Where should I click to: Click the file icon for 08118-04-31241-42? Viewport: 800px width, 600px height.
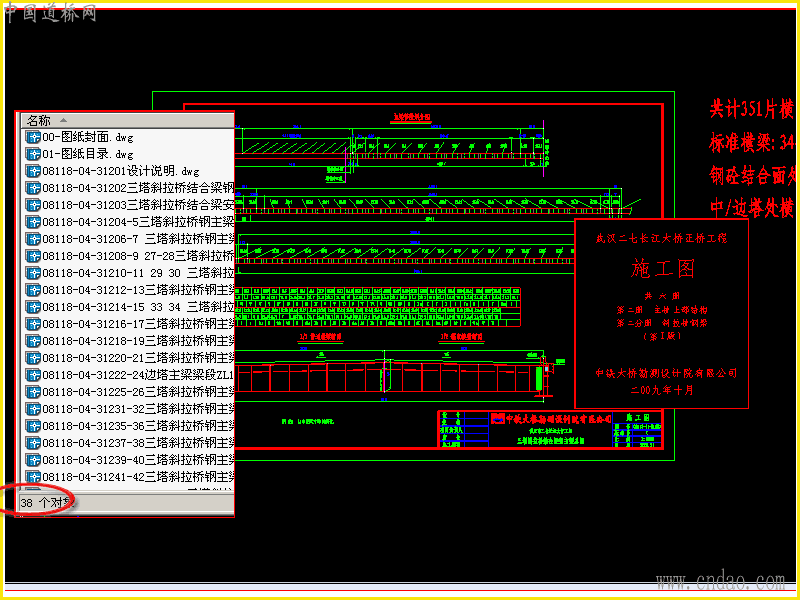click(33, 477)
